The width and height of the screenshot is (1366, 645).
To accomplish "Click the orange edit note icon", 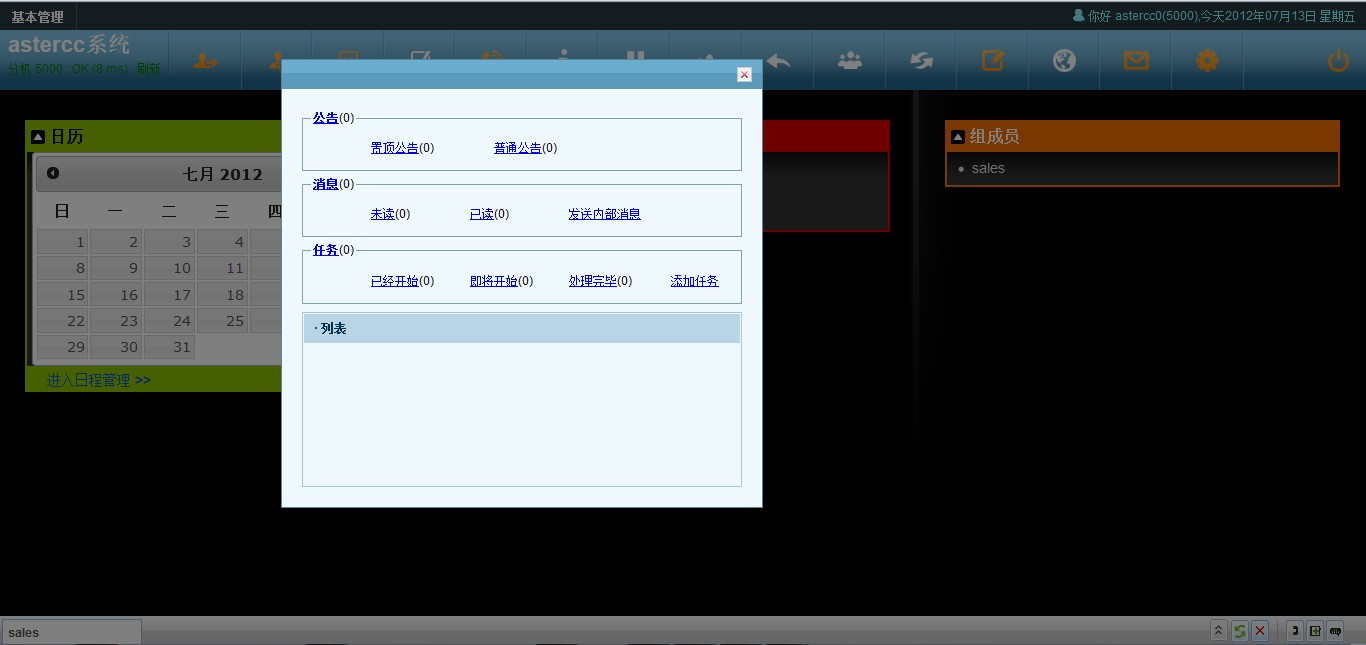I will [992, 61].
